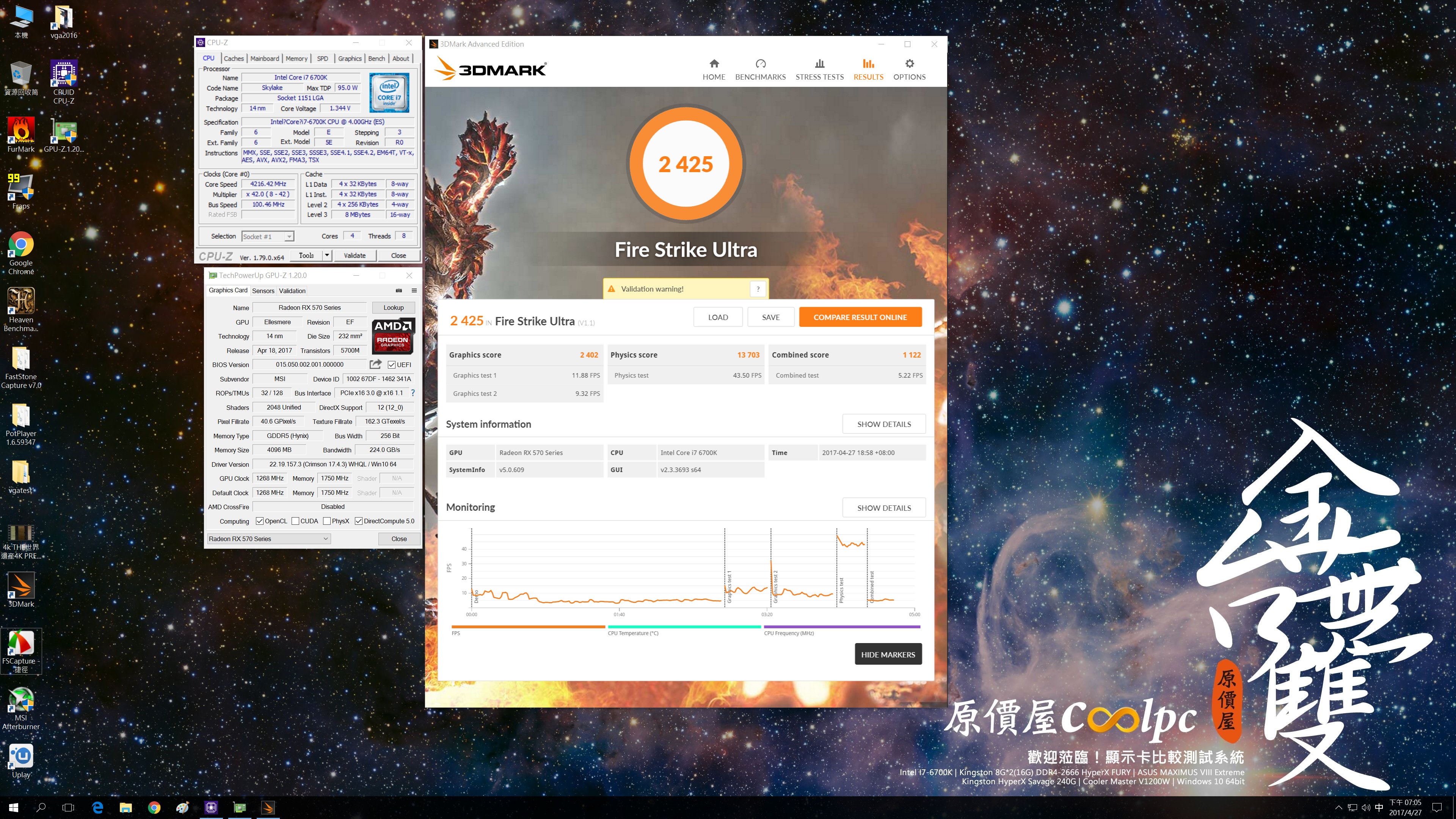This screenshot has width=1456, height=819.
Task: Expand CPU-Z Tools dropdown arrow
Action: tap(327, 256)
